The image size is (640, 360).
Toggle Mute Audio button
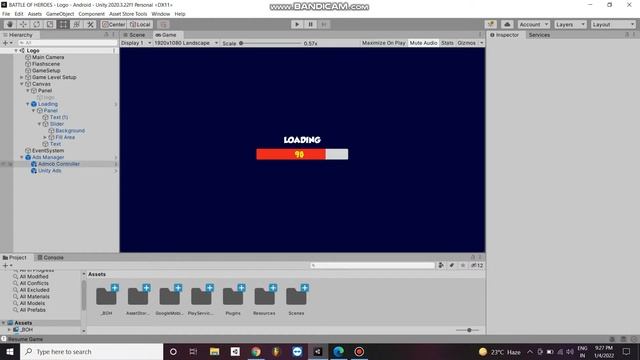click(423, 43)
